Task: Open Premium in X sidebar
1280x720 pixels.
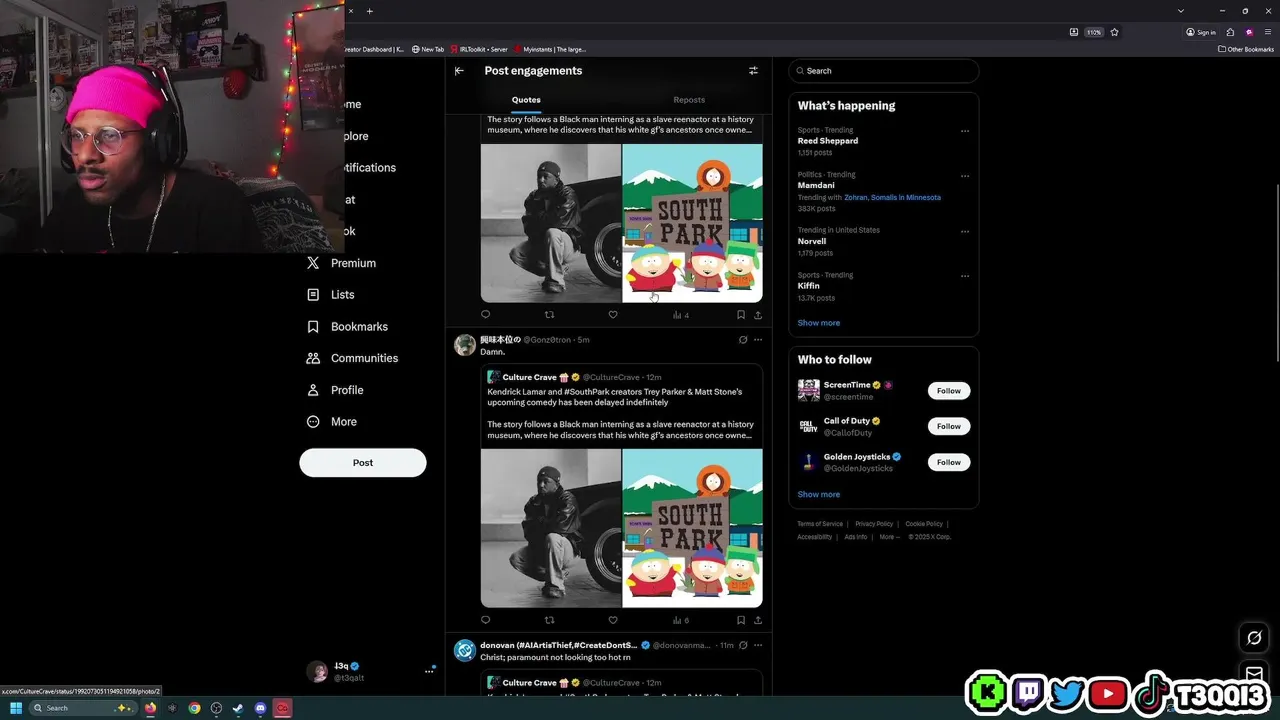Action: click(x=340, y=263)
